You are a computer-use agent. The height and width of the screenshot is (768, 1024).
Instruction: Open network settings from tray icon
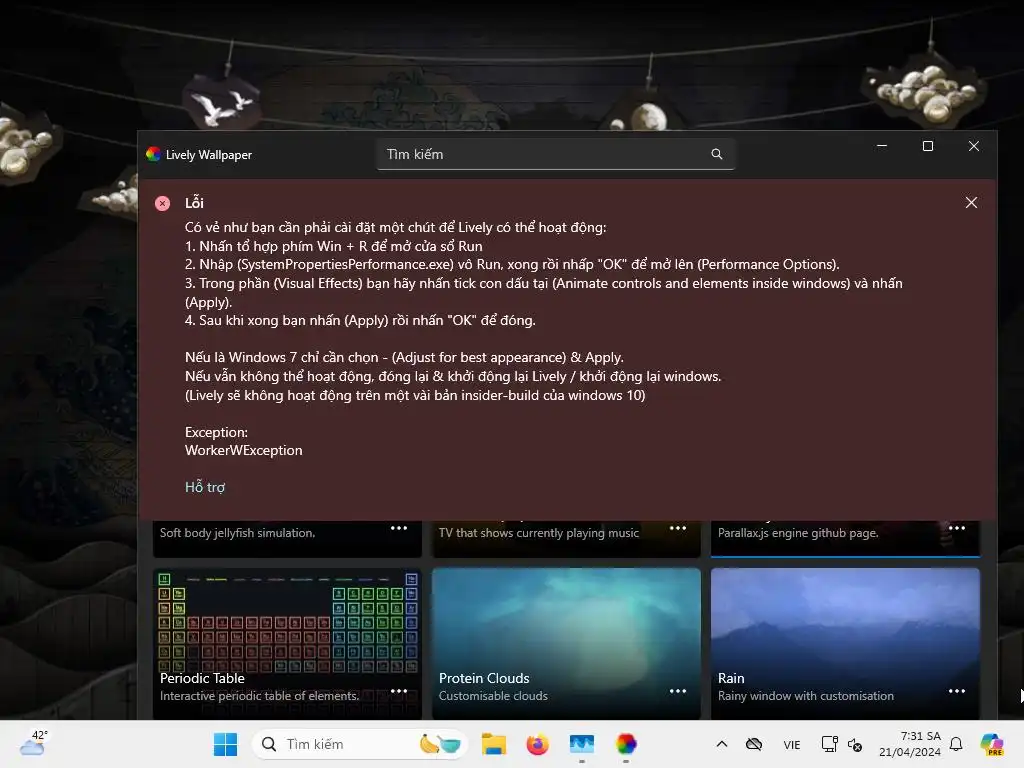829,744
